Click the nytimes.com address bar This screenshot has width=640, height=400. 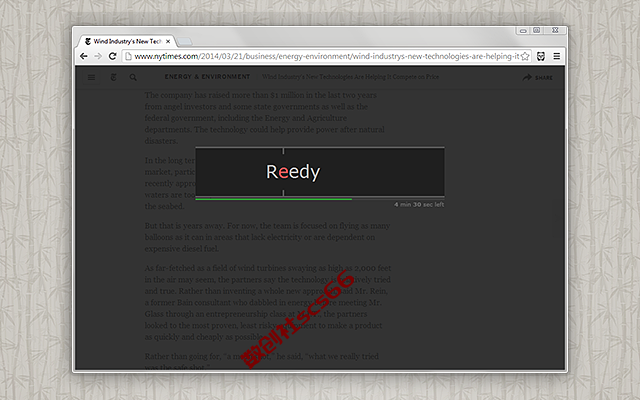[327, 56]
